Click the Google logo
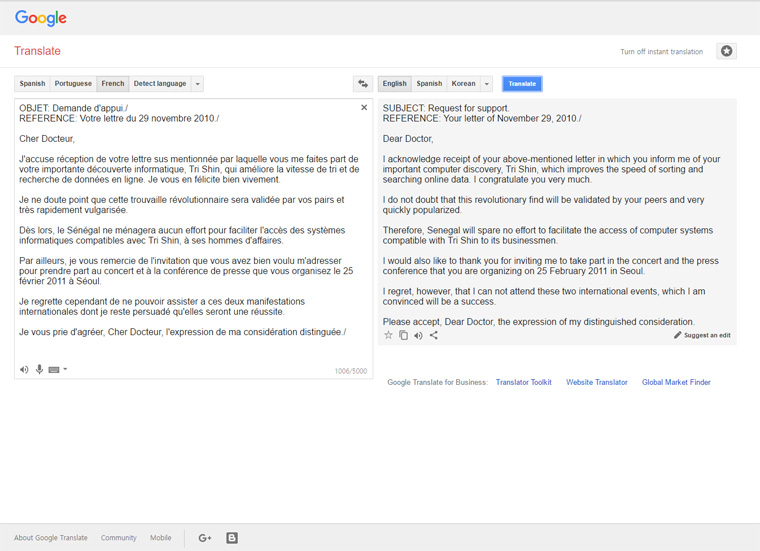The width and height of the screenshot is (760, 551). click(x=41, y=18)
